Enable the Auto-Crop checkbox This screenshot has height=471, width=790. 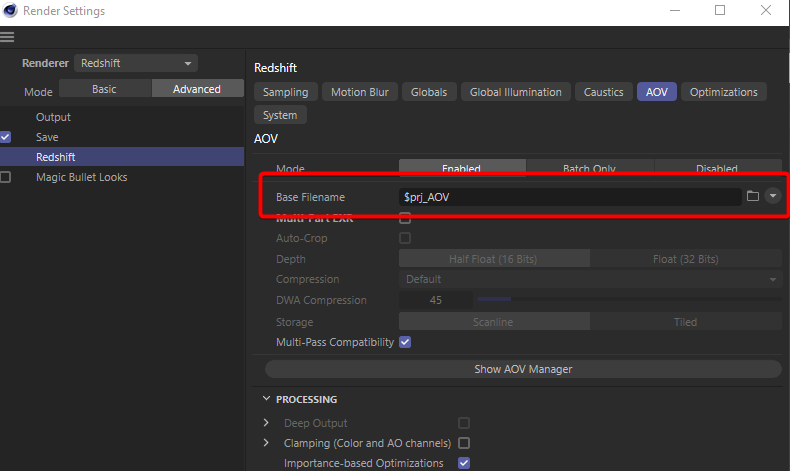405,238
